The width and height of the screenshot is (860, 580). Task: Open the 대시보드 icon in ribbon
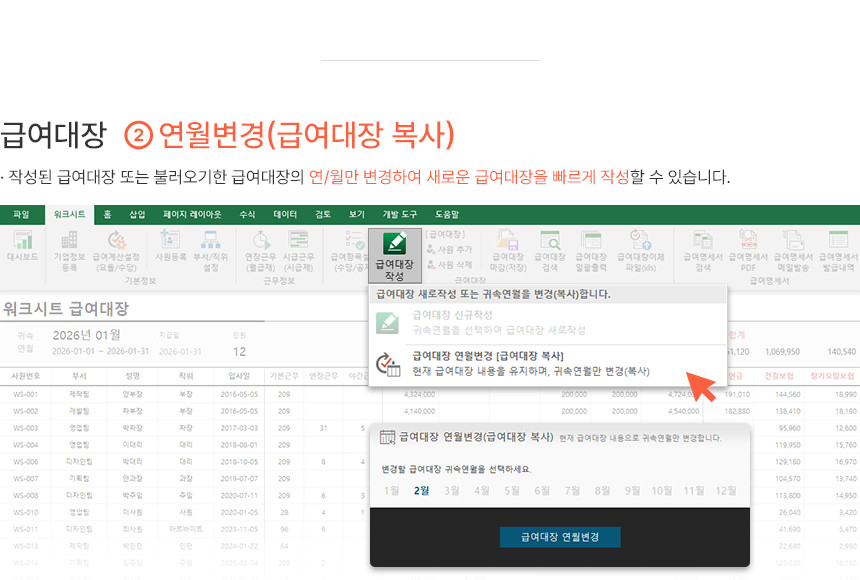tap(22, 248)
